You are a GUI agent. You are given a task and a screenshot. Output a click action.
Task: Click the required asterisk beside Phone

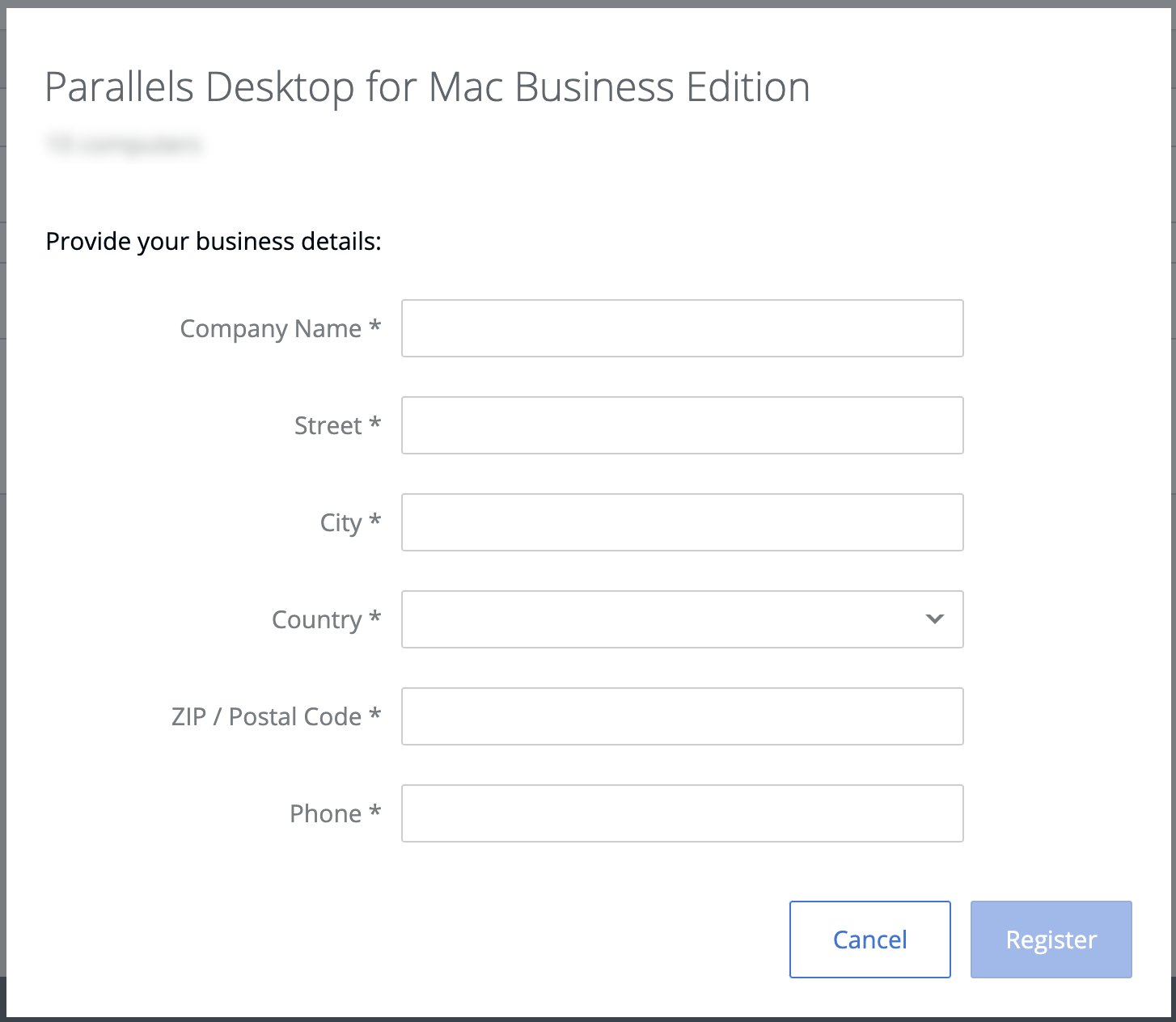pos(374,812)
